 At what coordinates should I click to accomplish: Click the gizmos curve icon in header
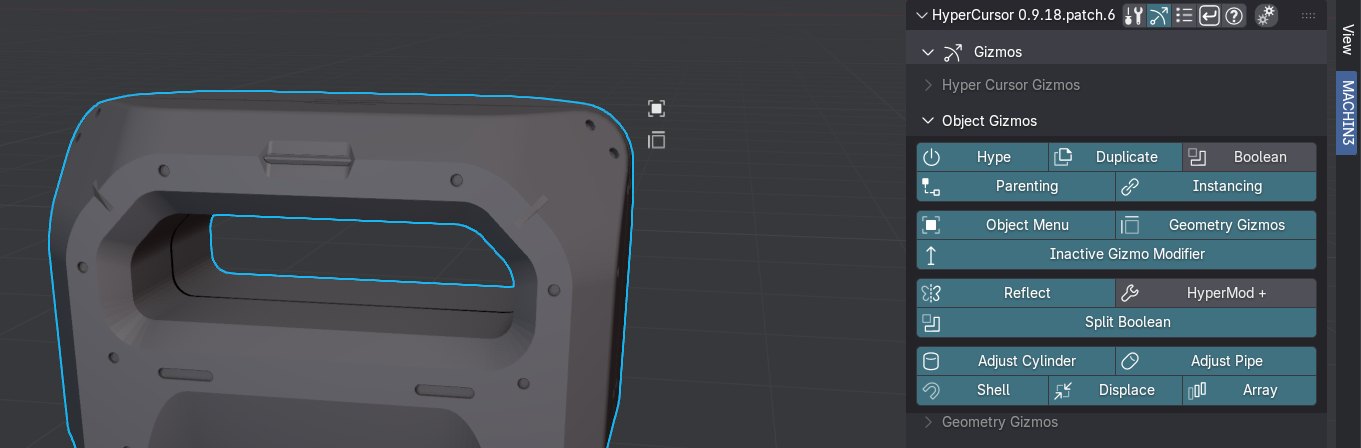(1159, 16)
